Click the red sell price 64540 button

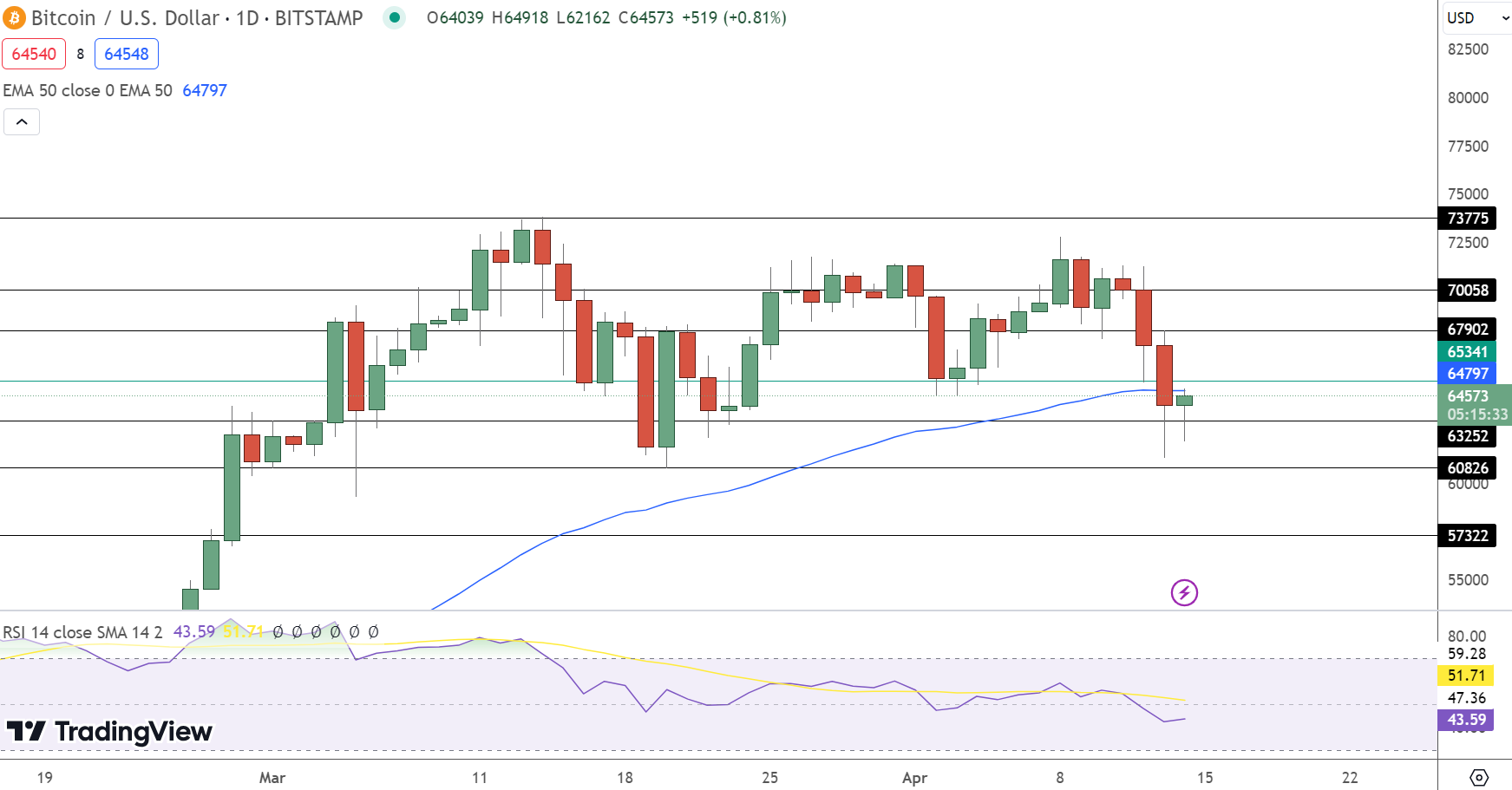(34, 54)
